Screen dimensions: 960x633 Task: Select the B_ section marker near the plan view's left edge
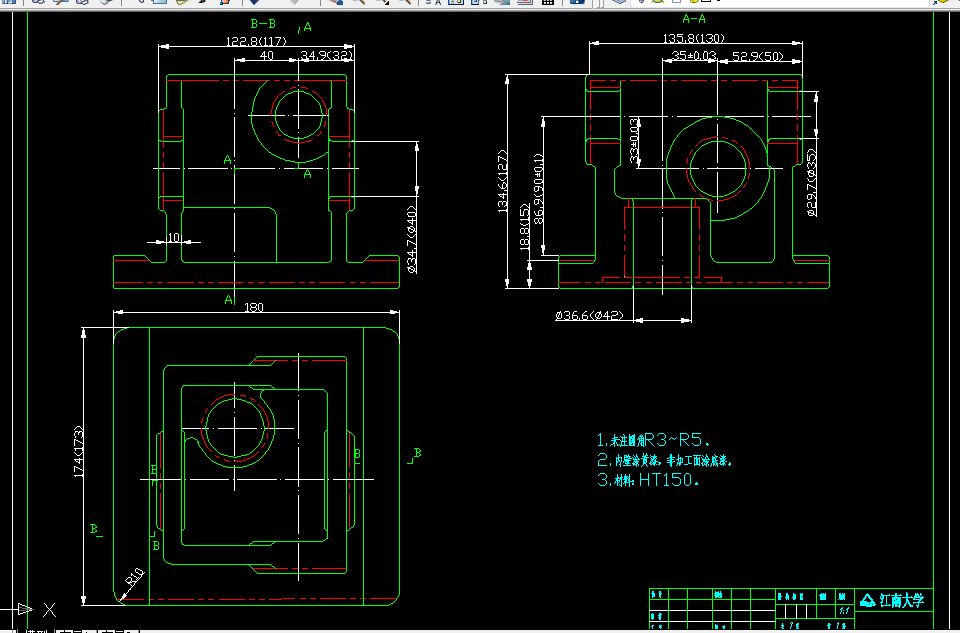(x=96, y=529)
